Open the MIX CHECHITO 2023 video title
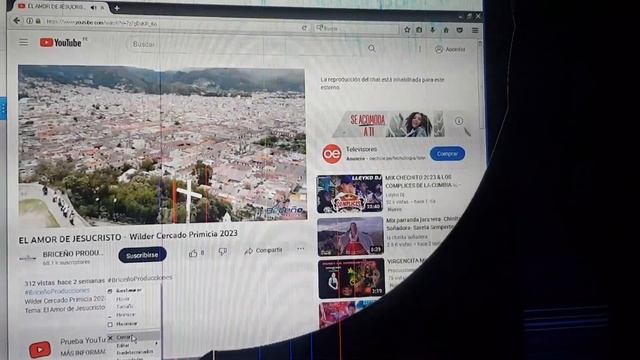 (420, 181)
